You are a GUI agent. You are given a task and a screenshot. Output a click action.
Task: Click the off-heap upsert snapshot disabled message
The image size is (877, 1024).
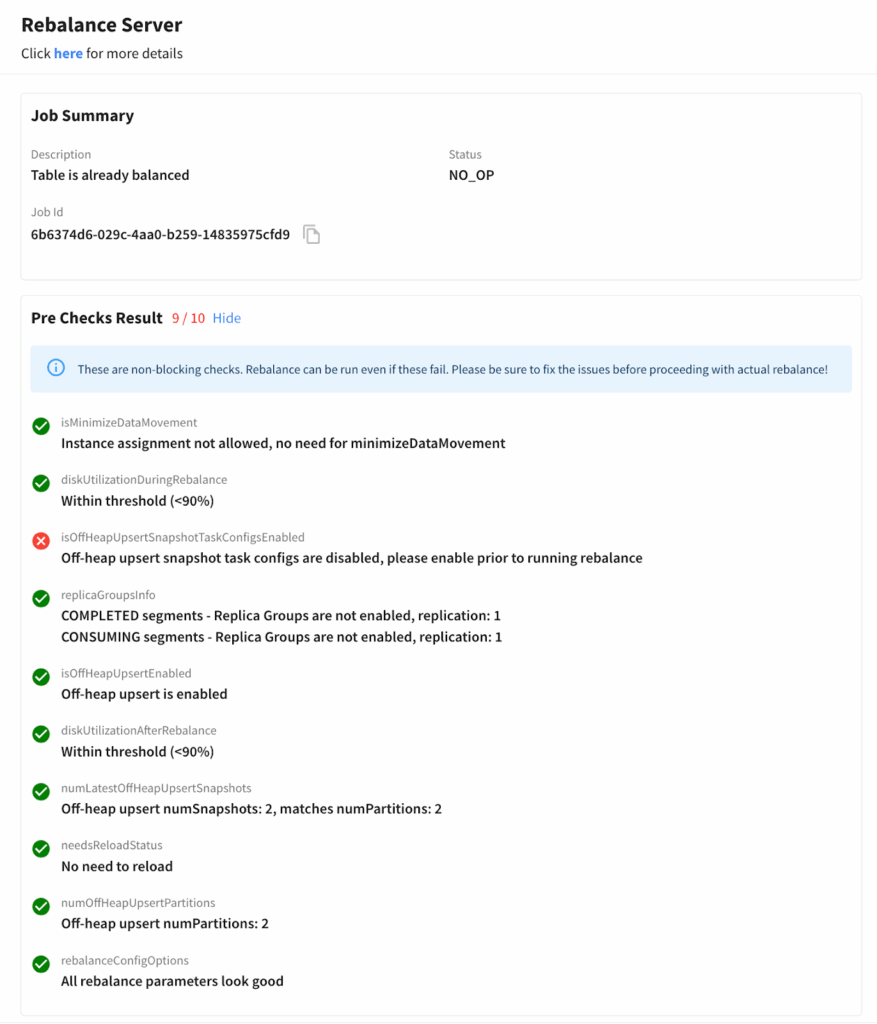(x=351, y=557)
